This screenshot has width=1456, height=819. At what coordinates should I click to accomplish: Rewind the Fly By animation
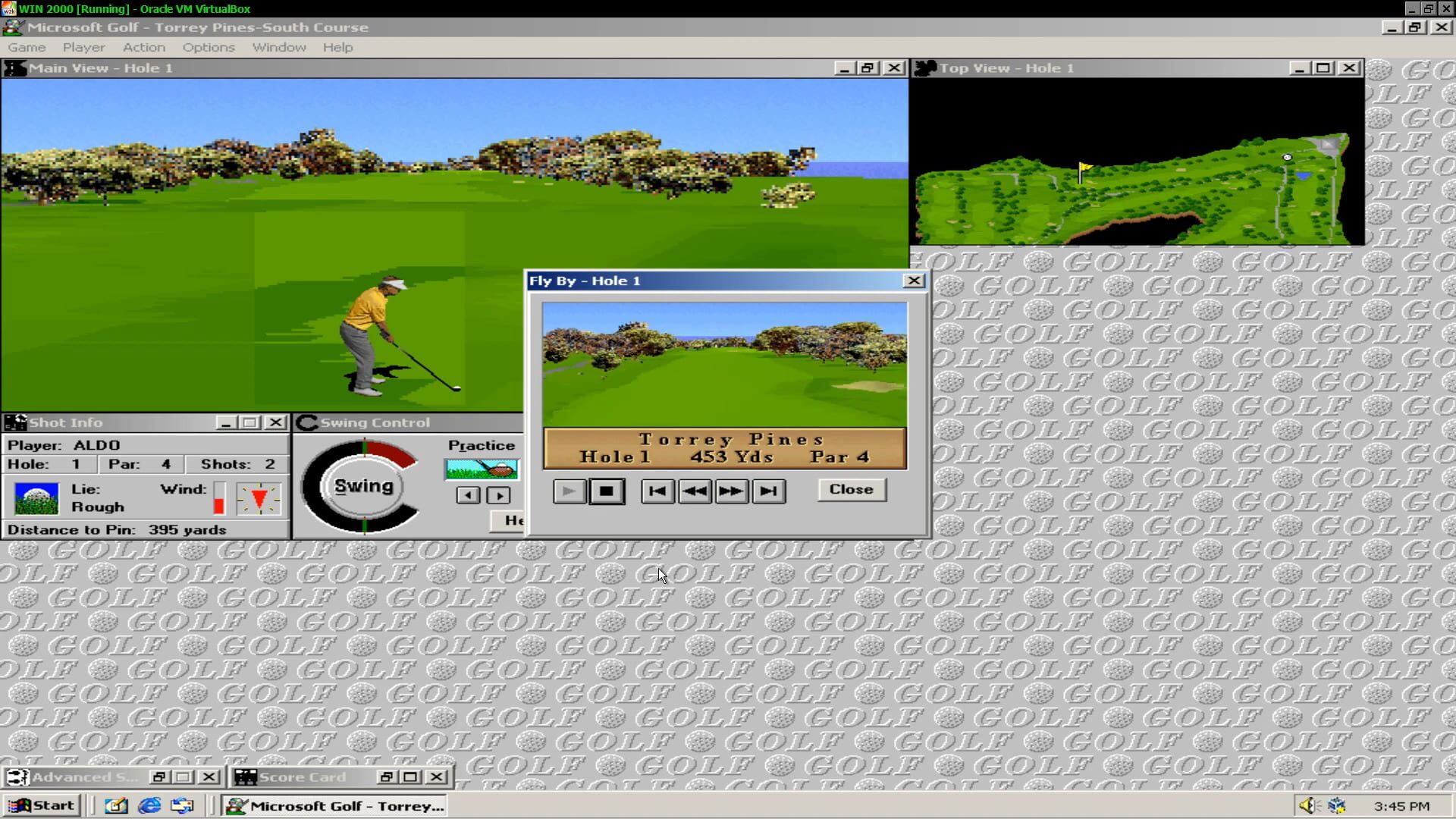tap(695, 491)
